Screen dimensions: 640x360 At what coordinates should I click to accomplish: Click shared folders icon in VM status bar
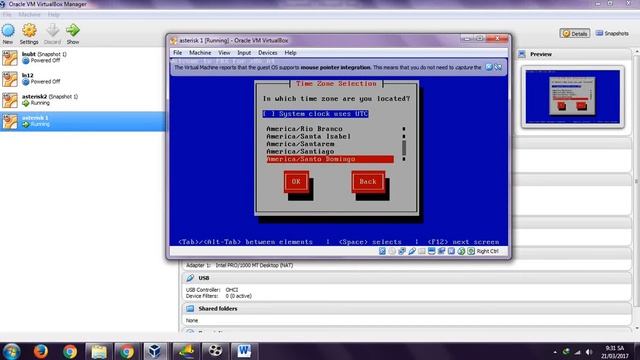pyautogui.click(x=422, y=251)
